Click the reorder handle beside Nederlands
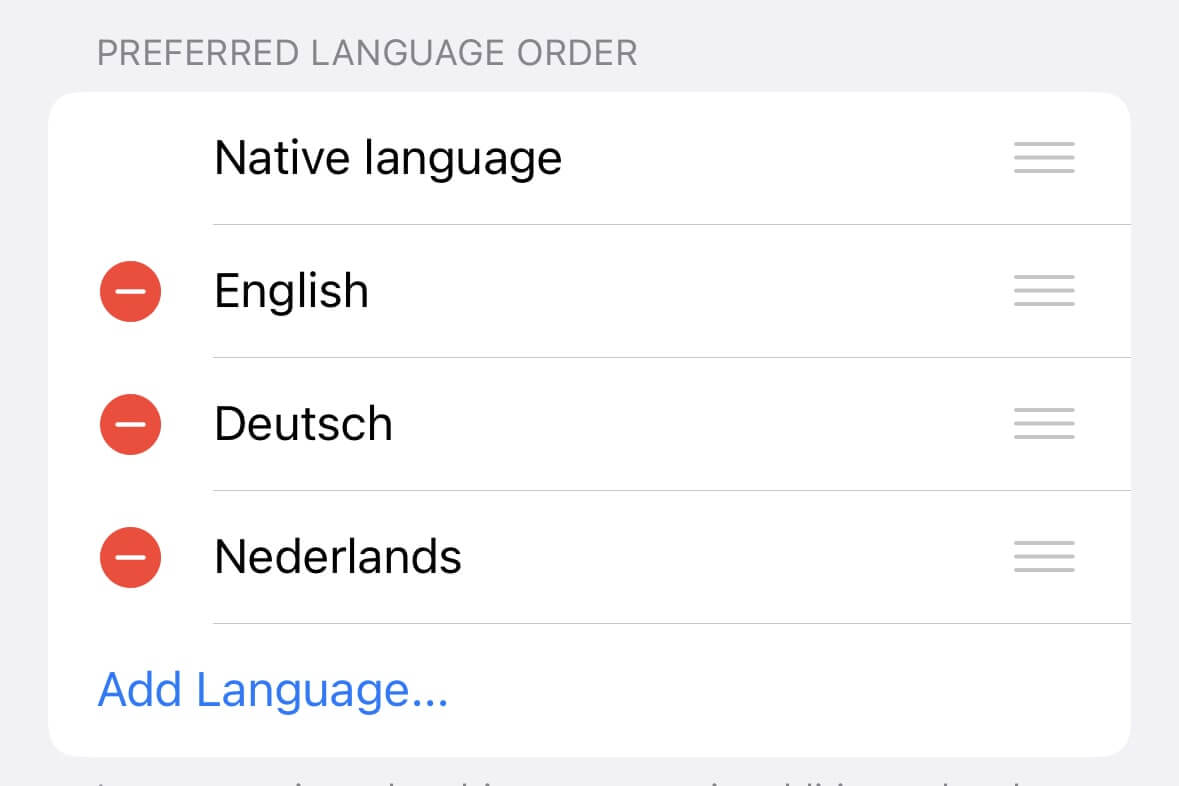The height and width of the screenshot is (786, 1179). 1043,557
